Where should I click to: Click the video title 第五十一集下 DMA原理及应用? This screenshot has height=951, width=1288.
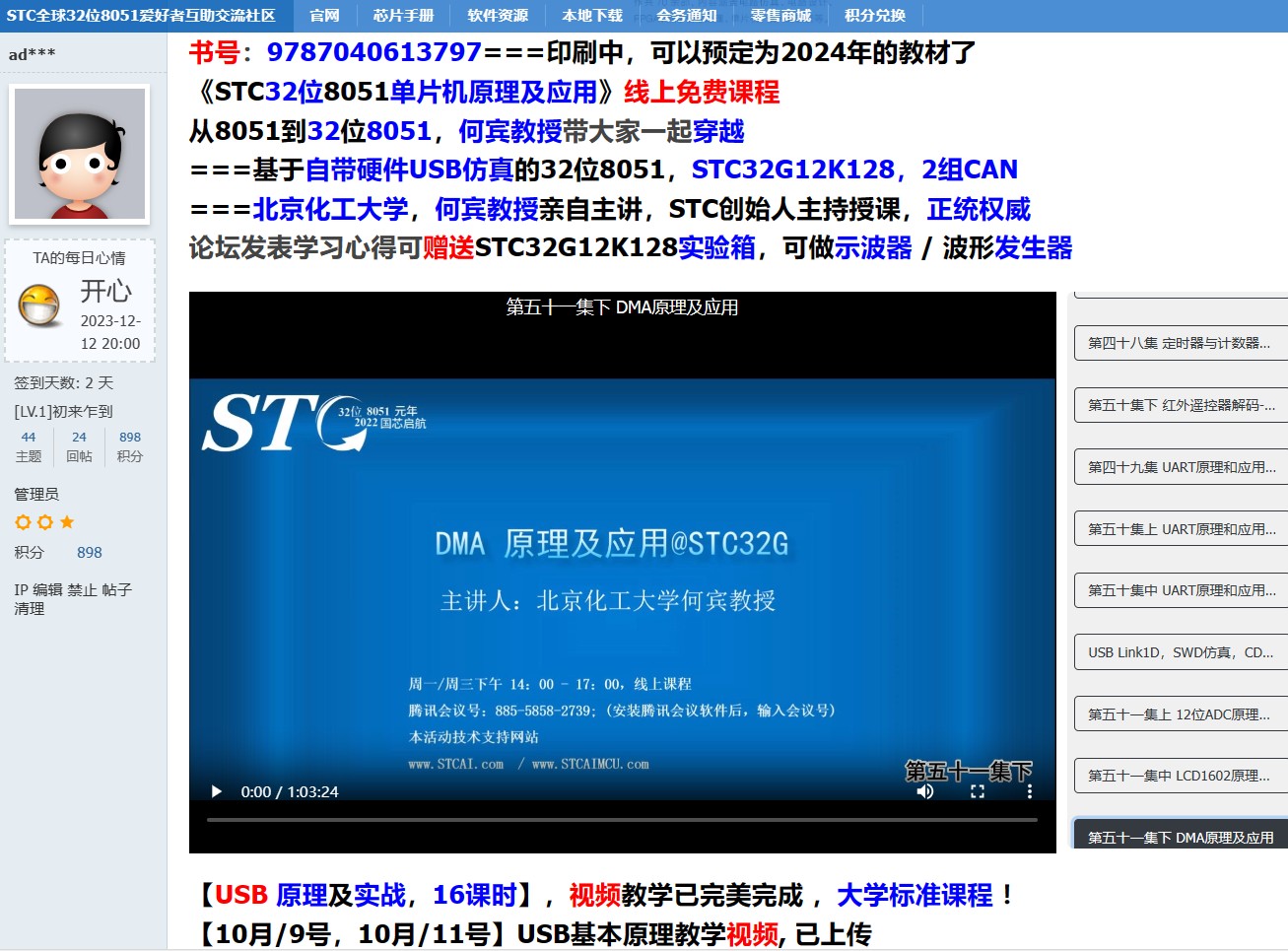[622, 307]
